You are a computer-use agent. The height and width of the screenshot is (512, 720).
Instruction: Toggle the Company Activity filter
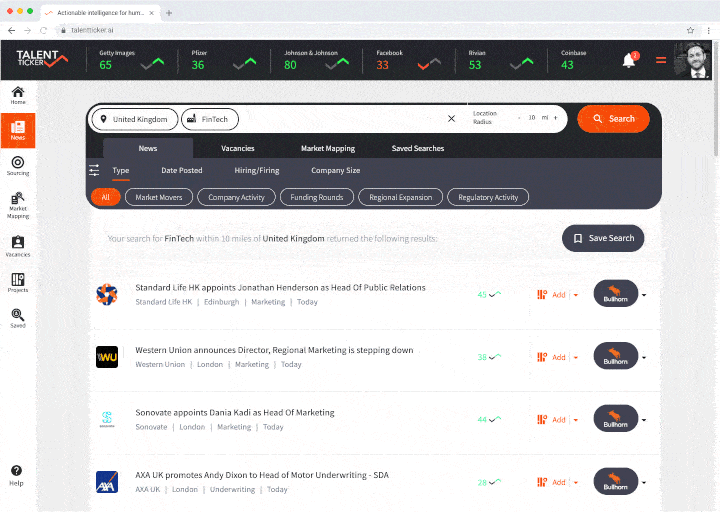(236, 197)
